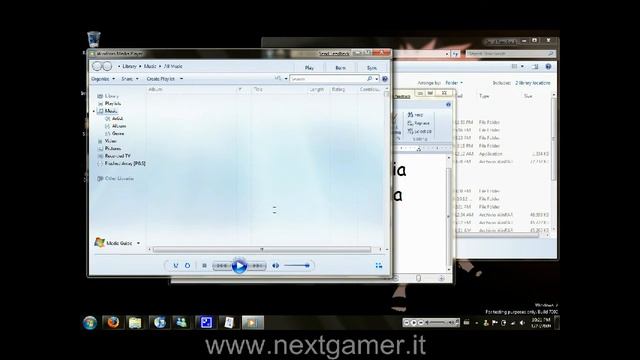Toggle repeat in Media Player
The image size is (640, 360).
click(187, 266)
